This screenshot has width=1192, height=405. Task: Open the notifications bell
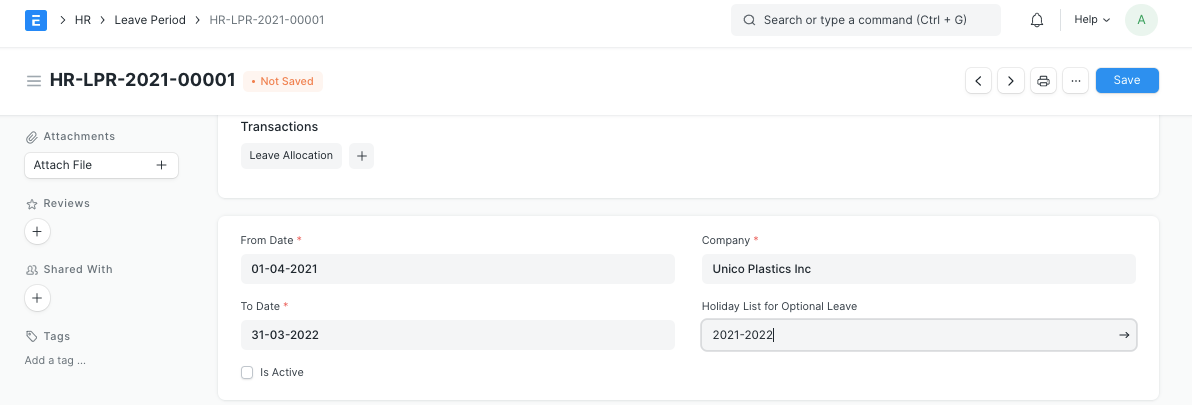(1037, 20)
